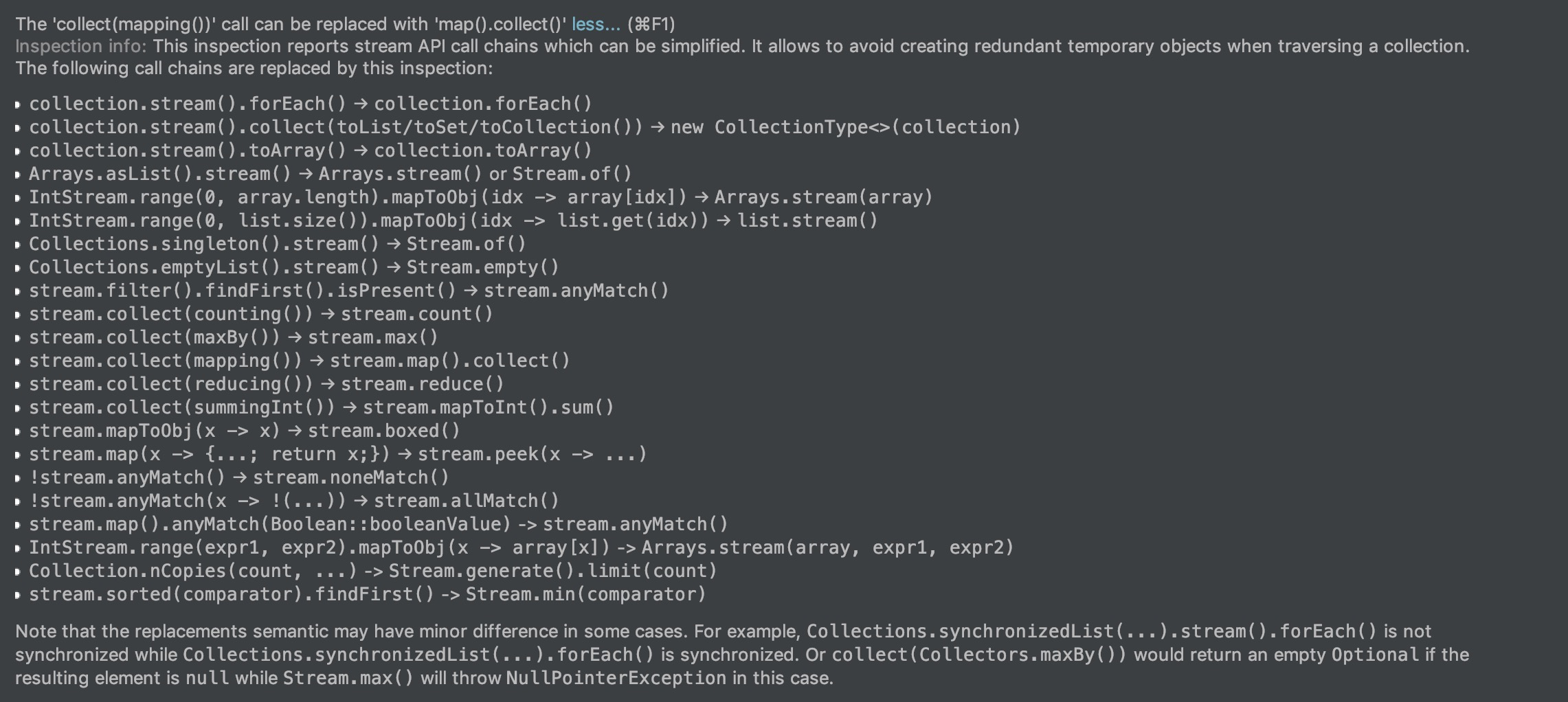The image size is (1568, 702).
Task: Select the Collections.emptyList().stream() line
Action: coord(294,267)
